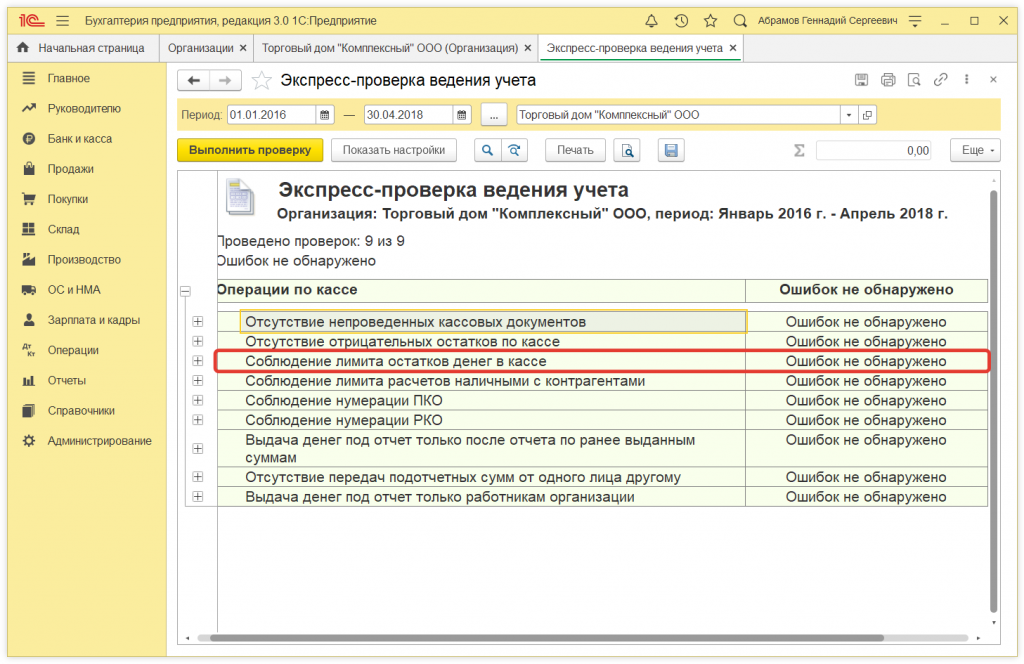Open calendar picker for start date

(324, 115)
